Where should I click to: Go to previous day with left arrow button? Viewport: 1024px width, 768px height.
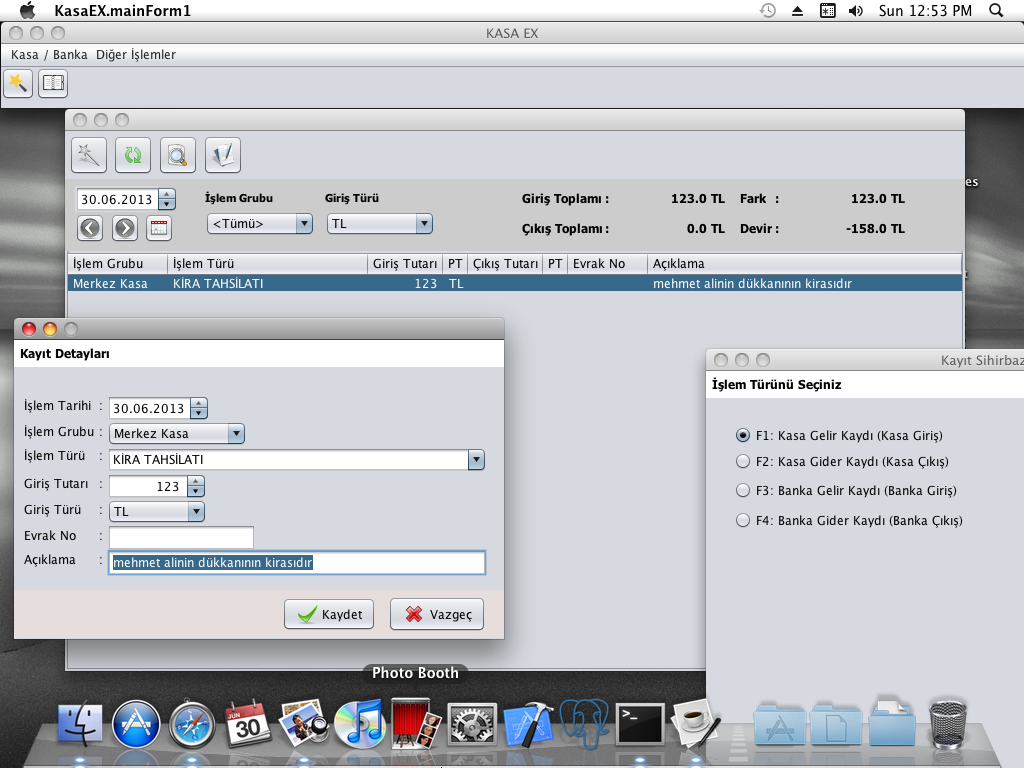click(x=90, y=228)
